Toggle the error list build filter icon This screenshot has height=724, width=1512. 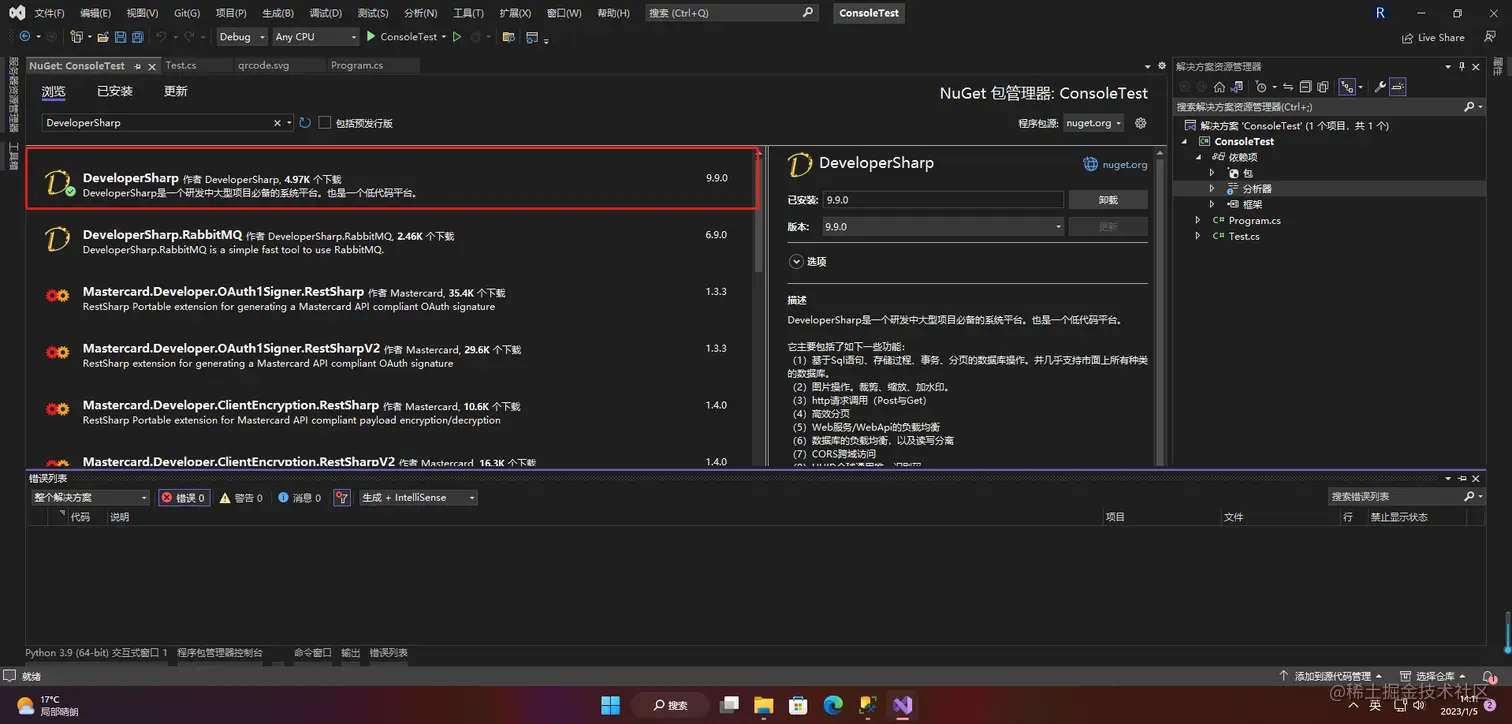point(342,497)
